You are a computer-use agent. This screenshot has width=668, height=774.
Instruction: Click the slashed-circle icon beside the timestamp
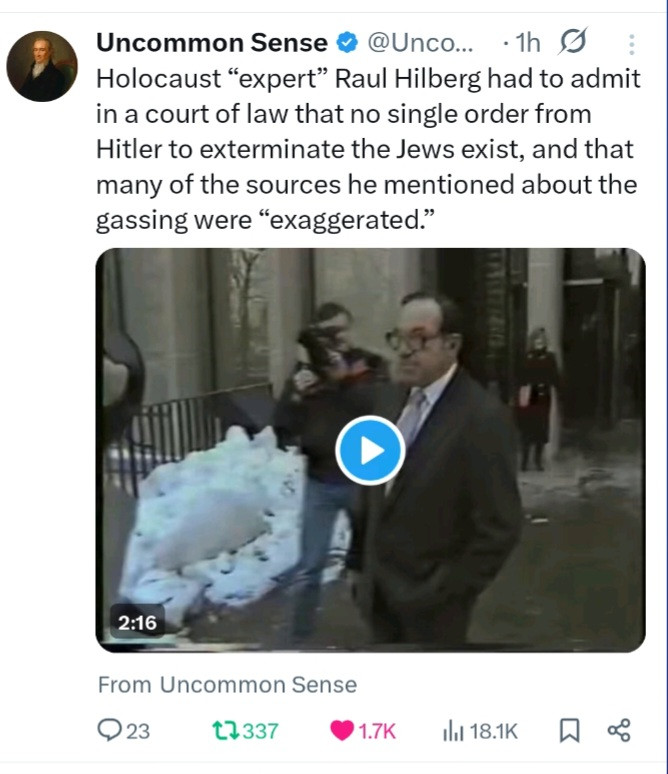[574, 43]
